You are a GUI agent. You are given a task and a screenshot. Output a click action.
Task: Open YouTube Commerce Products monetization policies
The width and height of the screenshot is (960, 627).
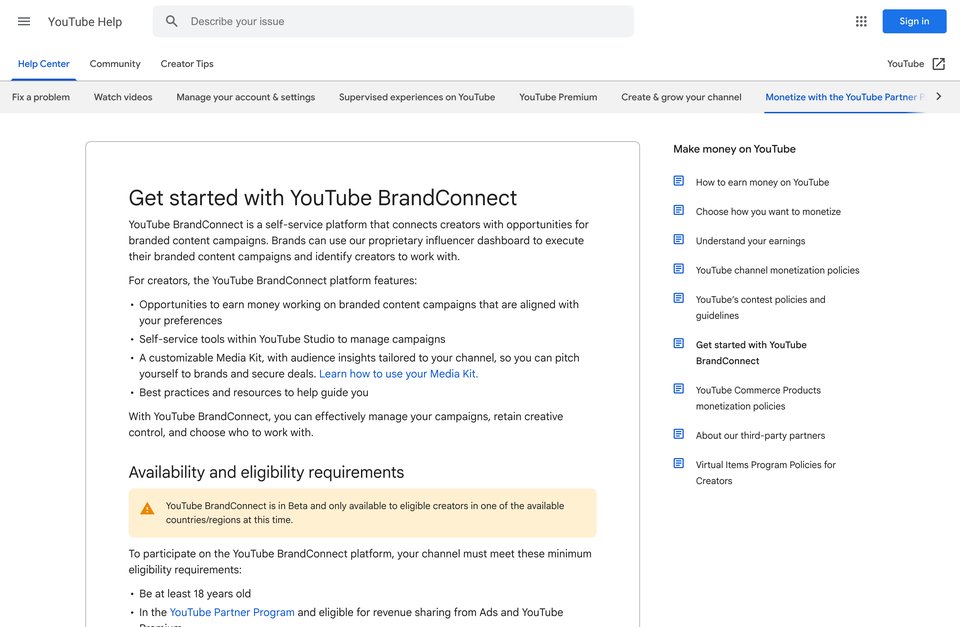tap(758, 398)
